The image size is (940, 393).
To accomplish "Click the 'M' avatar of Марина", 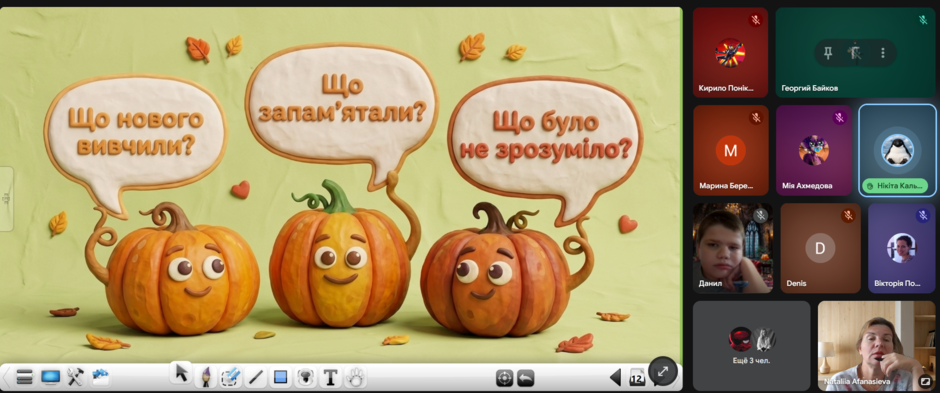I will 731,150.
